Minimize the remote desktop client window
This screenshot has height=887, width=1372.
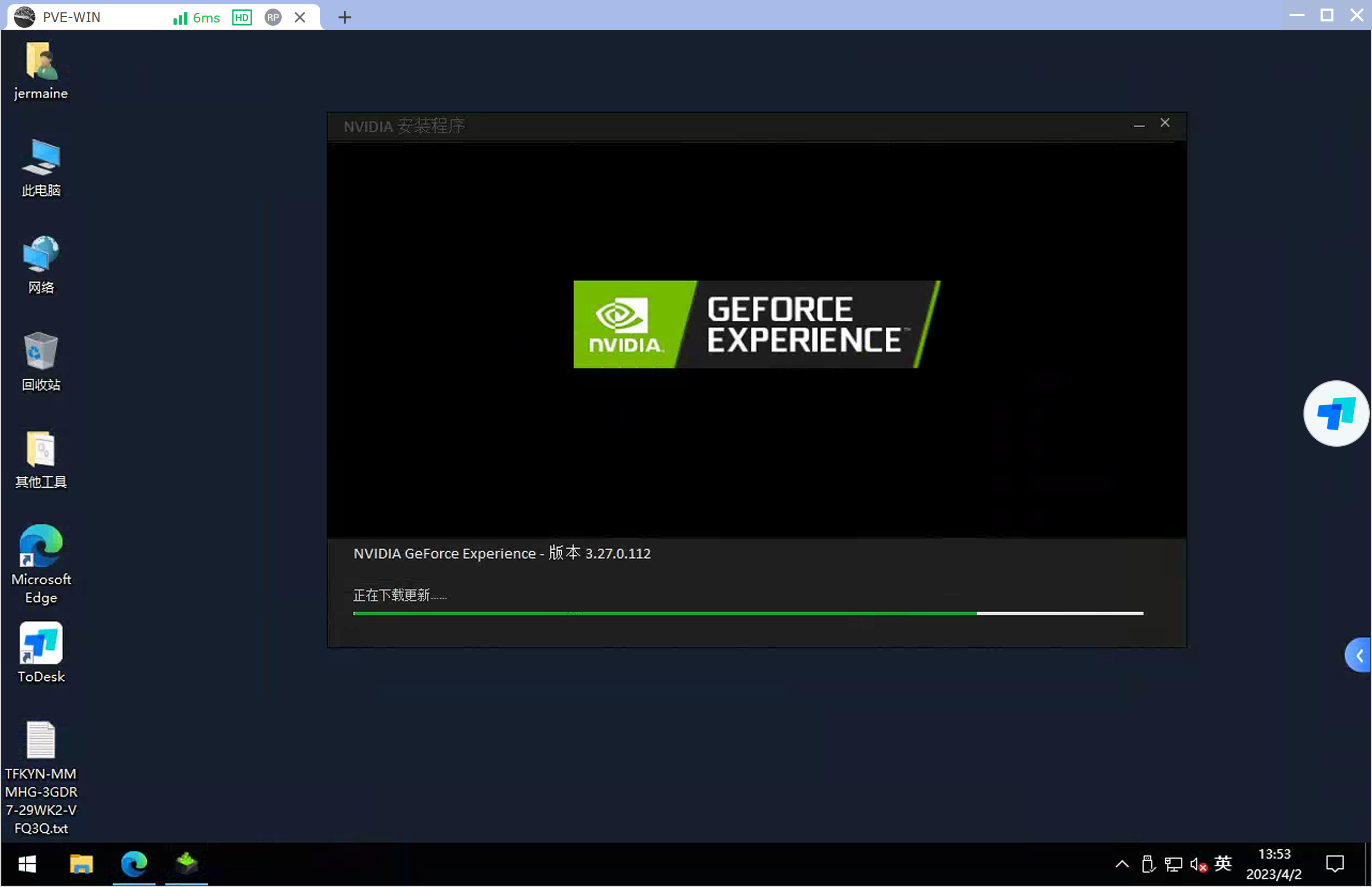click(1297, 15)
